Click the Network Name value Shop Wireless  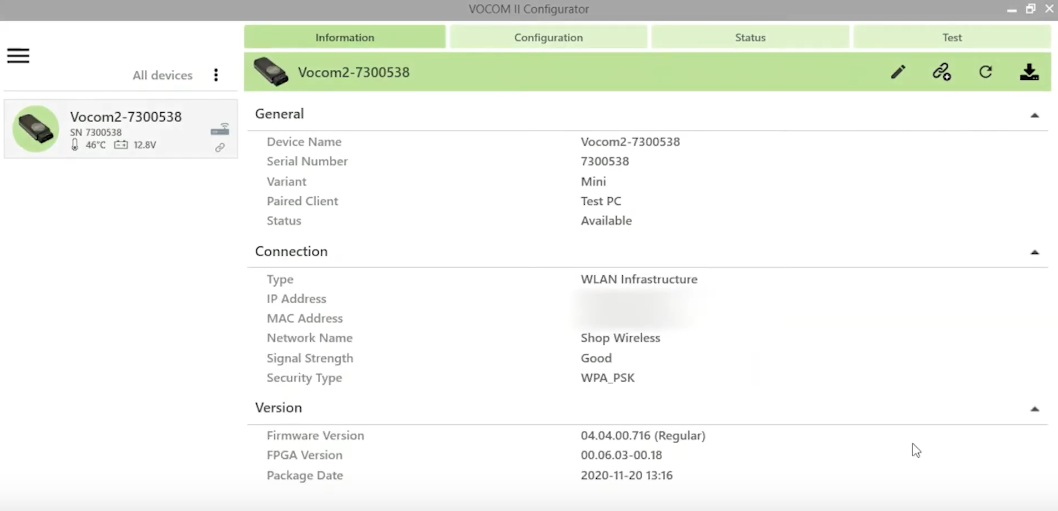click(621, 338)
